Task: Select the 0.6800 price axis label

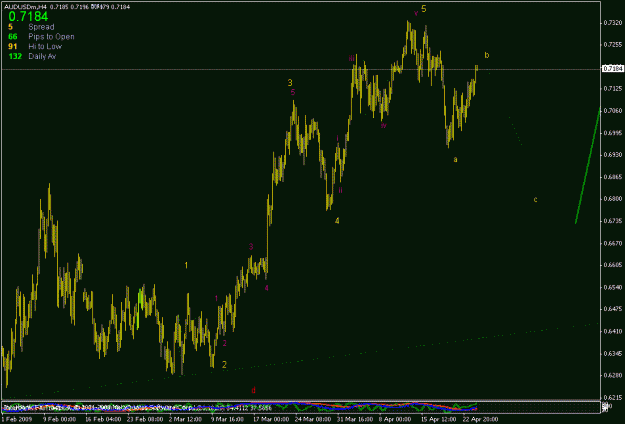Action: [x=614, y=199]
